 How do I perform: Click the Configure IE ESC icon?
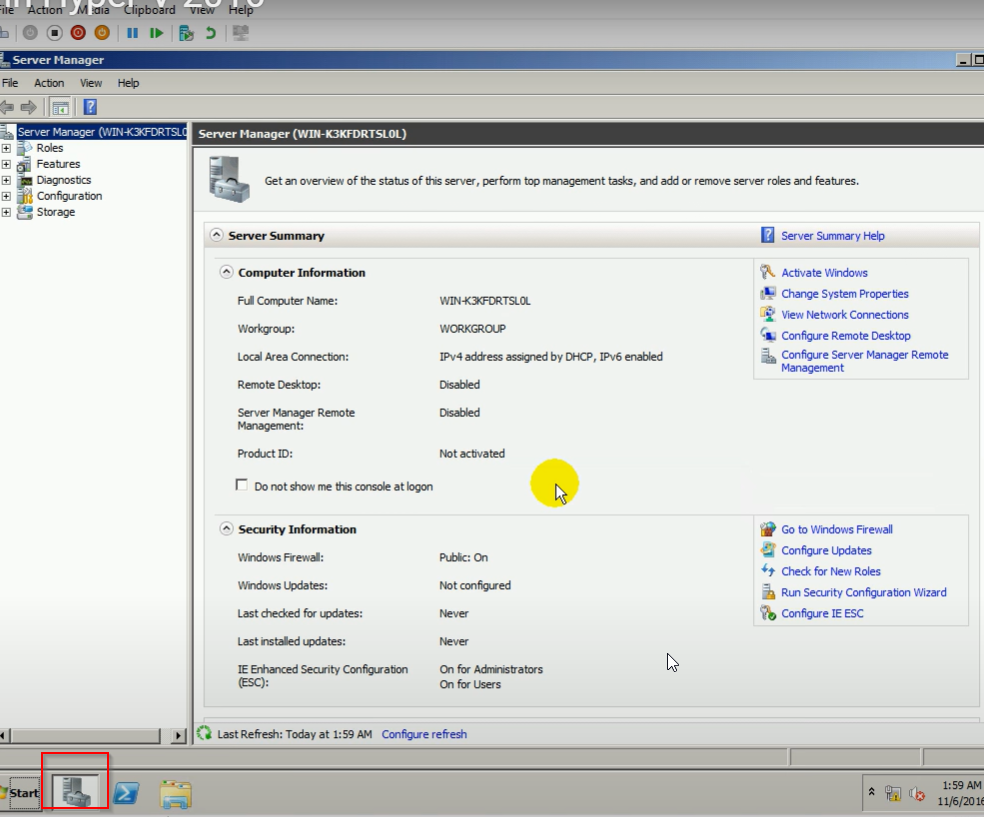point(767,612)
